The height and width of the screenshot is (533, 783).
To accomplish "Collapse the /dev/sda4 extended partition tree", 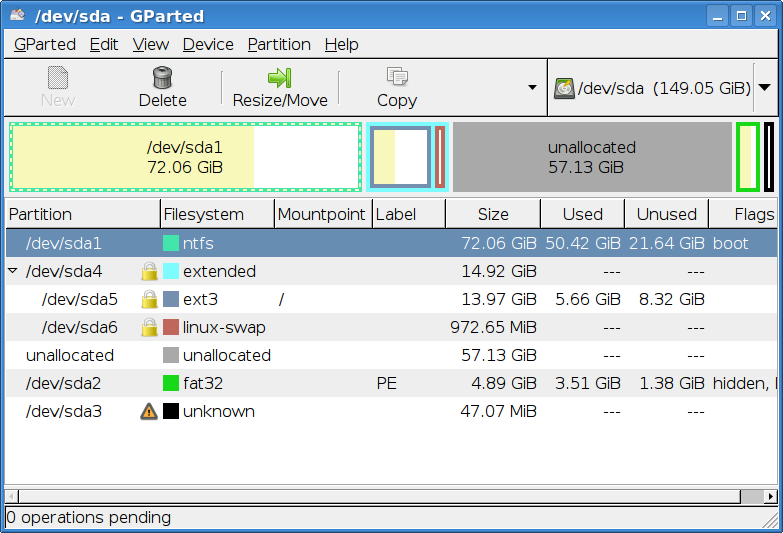I will pyautogui.click(x=13, y=271).
